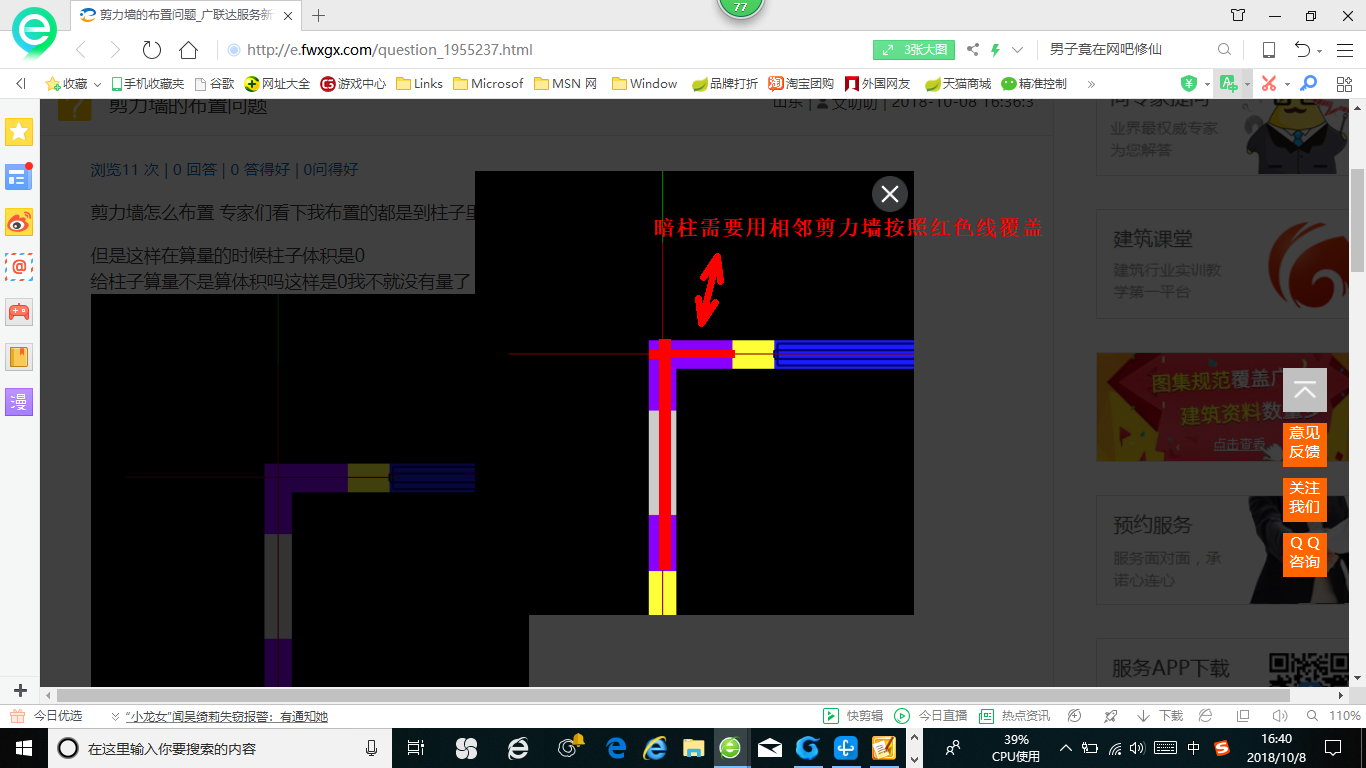Open the Microsof bookmark folder

[488, 84]
